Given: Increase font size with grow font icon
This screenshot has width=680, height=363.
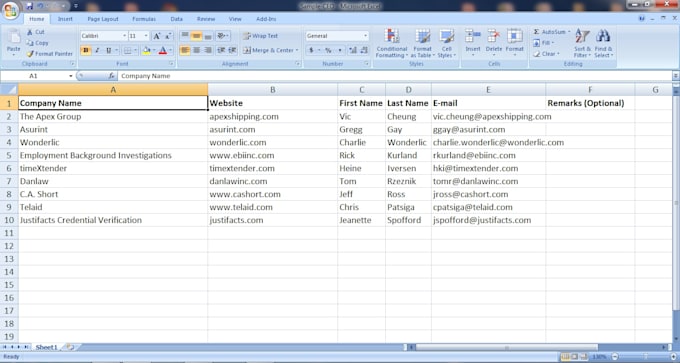Looking at the screenshot, I should click(157, 36).
